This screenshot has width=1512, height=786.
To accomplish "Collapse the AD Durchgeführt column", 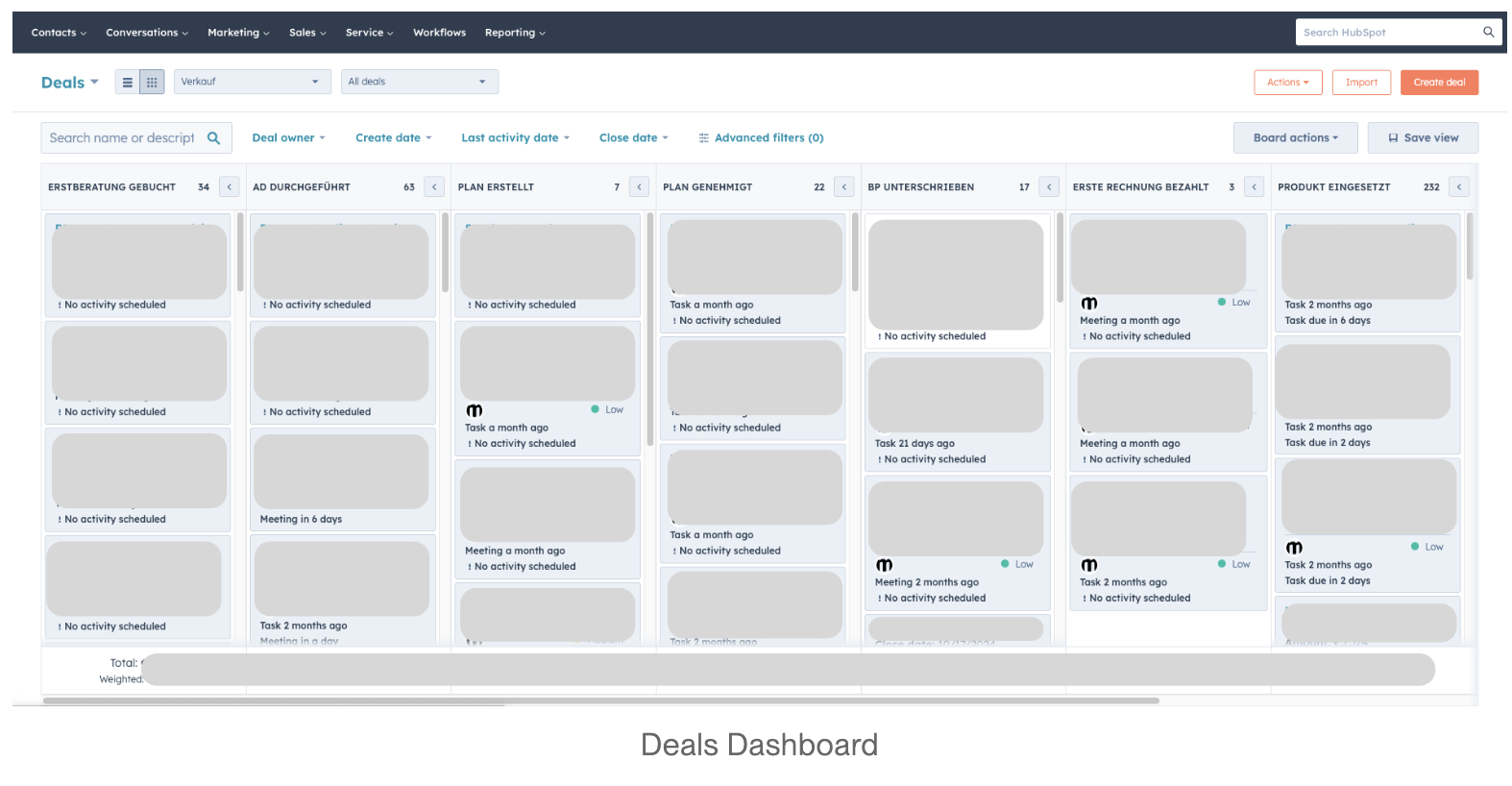I will click(434, 187).
